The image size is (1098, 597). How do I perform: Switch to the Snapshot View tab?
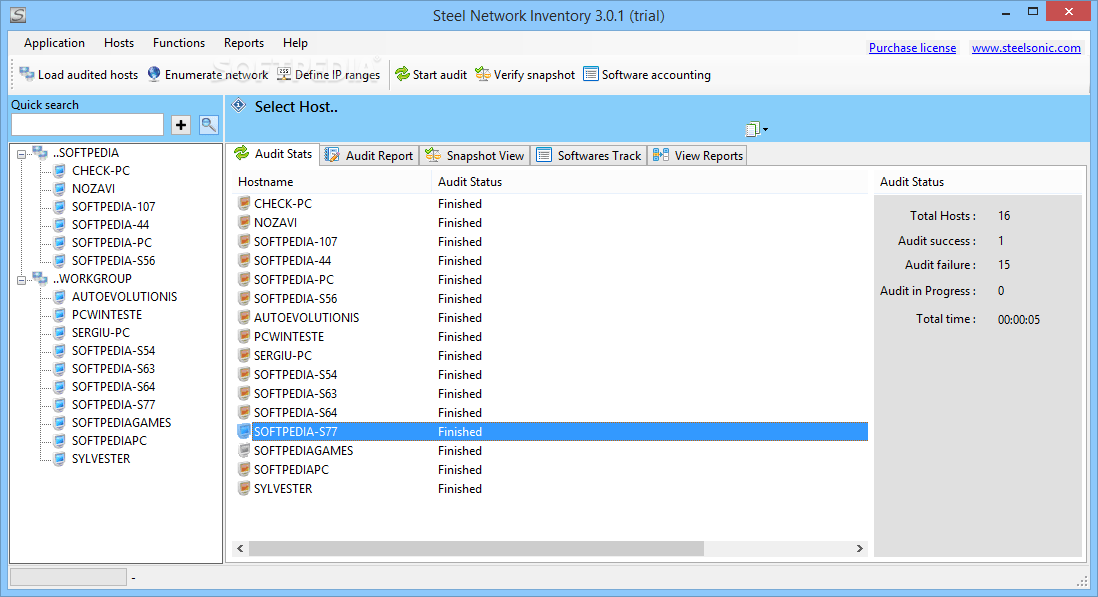click(475, 155)
